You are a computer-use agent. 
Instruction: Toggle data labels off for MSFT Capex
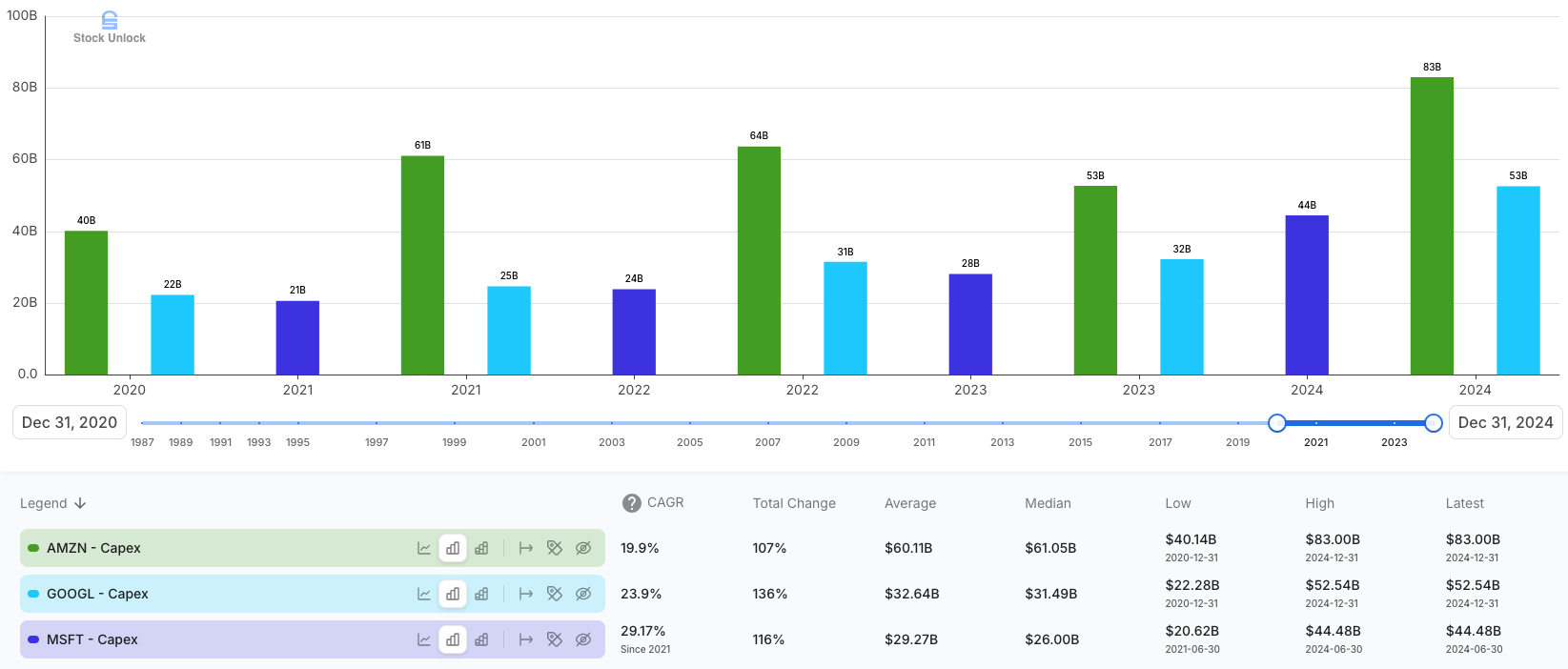554,639
